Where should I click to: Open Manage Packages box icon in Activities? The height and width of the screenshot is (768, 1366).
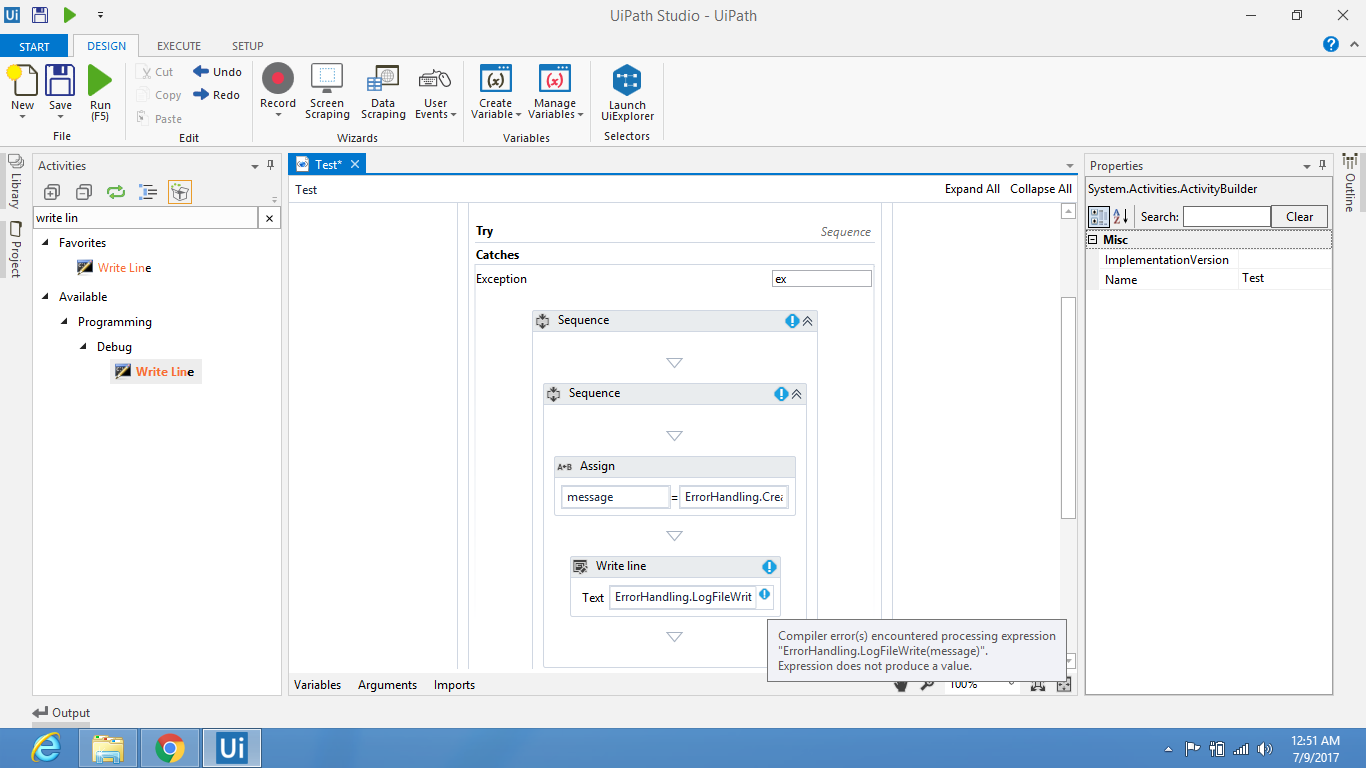tap(180, 192)
